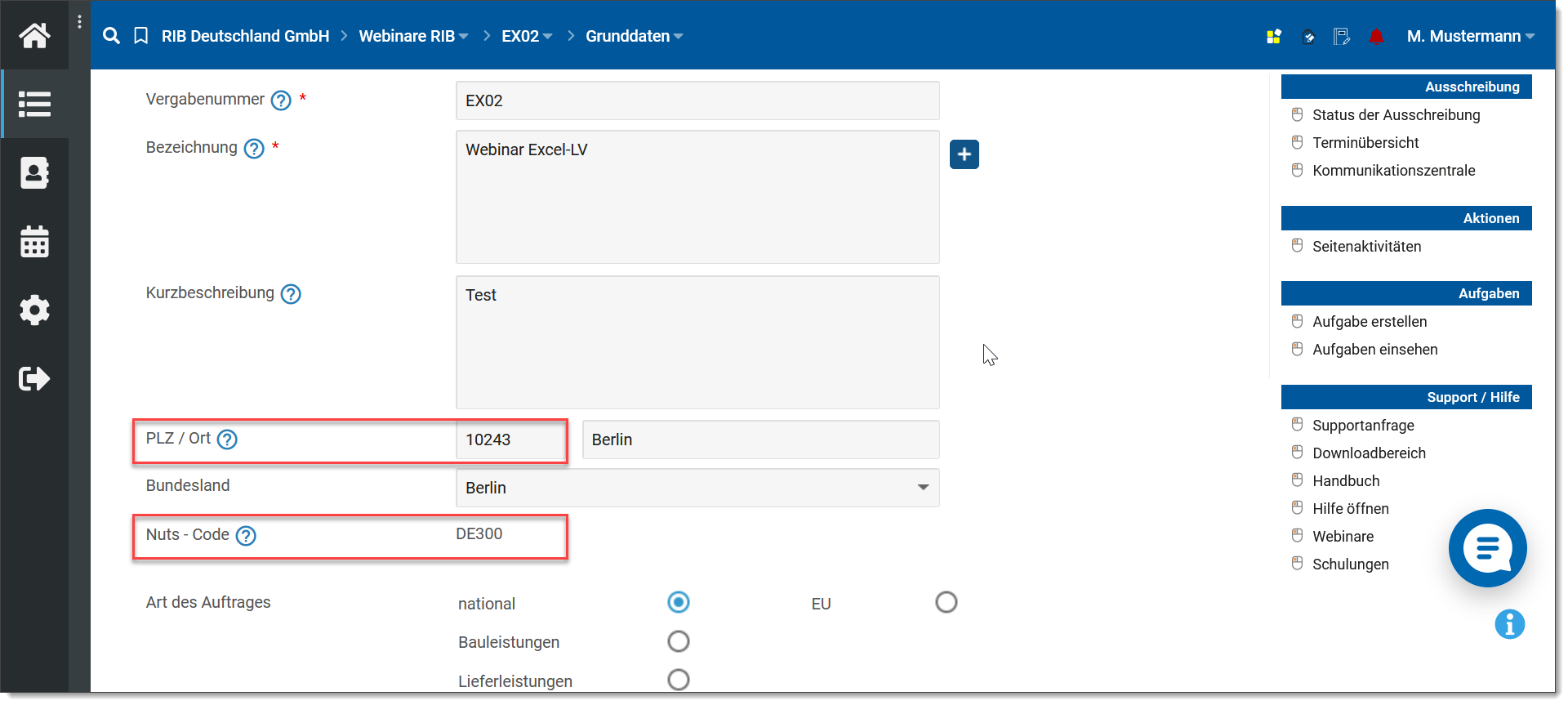
Task: Select the Bauleistungen radio button
Action: coord(678,641)
